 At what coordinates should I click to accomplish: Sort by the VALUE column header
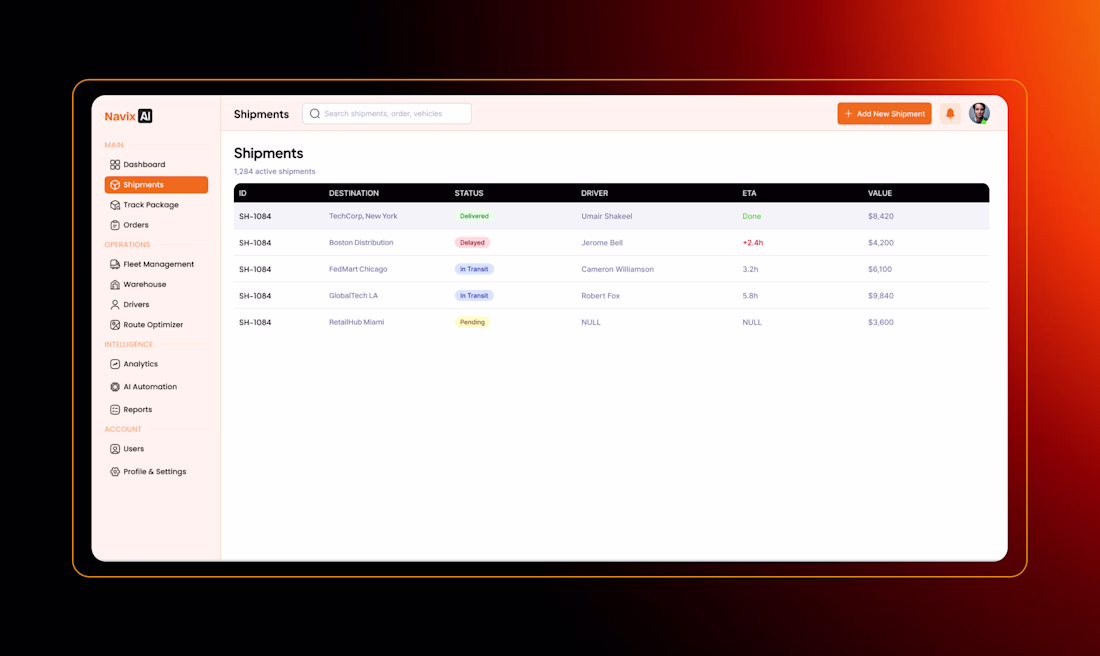[x=880, y=193]
